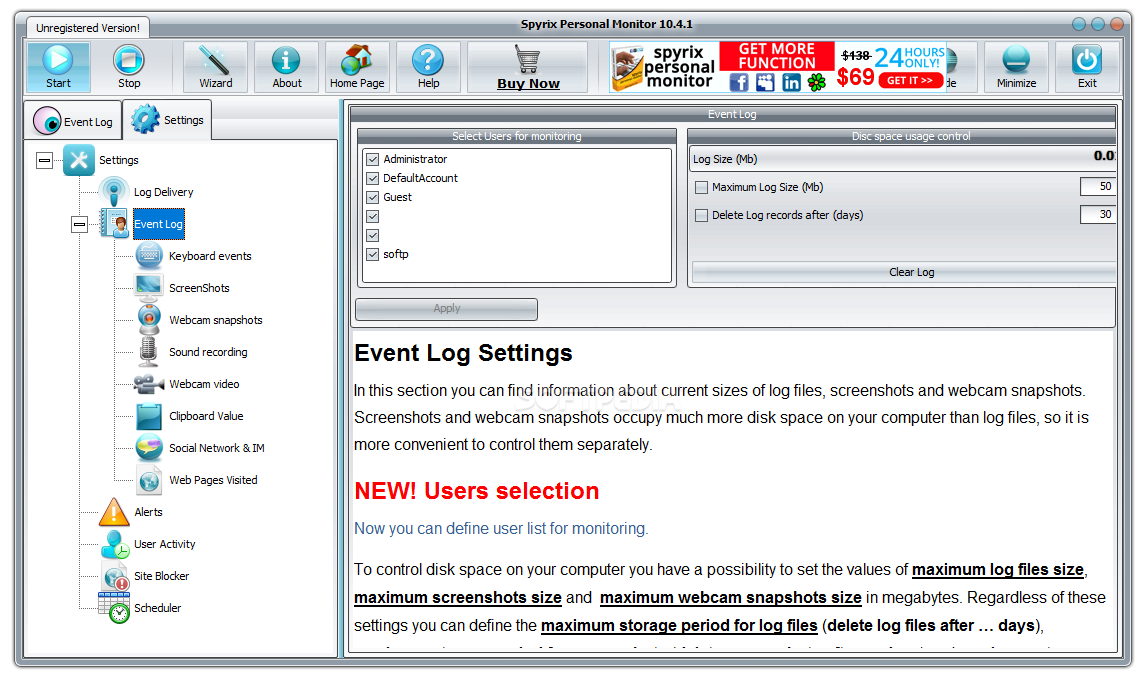
Task: Switch to the Settings tab
Action: (x=168, y=120)
